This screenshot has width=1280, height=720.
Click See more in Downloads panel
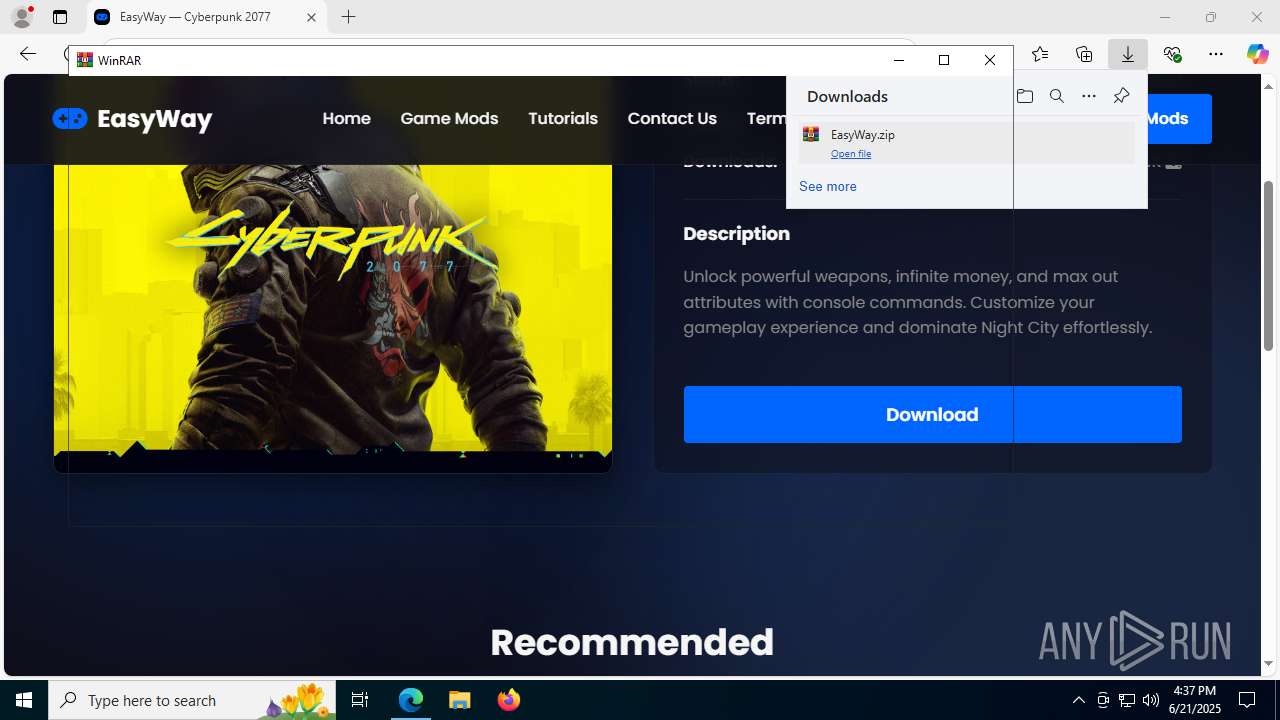(828, 186)
